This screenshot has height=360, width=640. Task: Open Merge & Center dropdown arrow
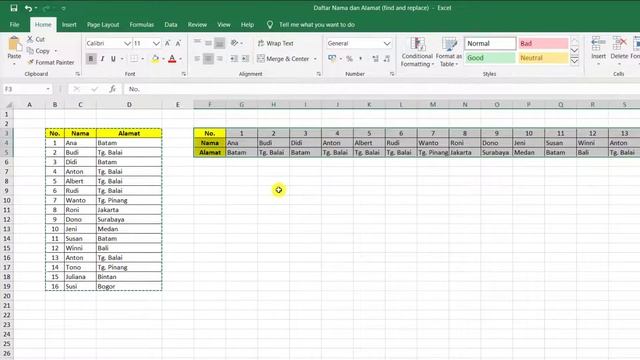pos(315,59)
